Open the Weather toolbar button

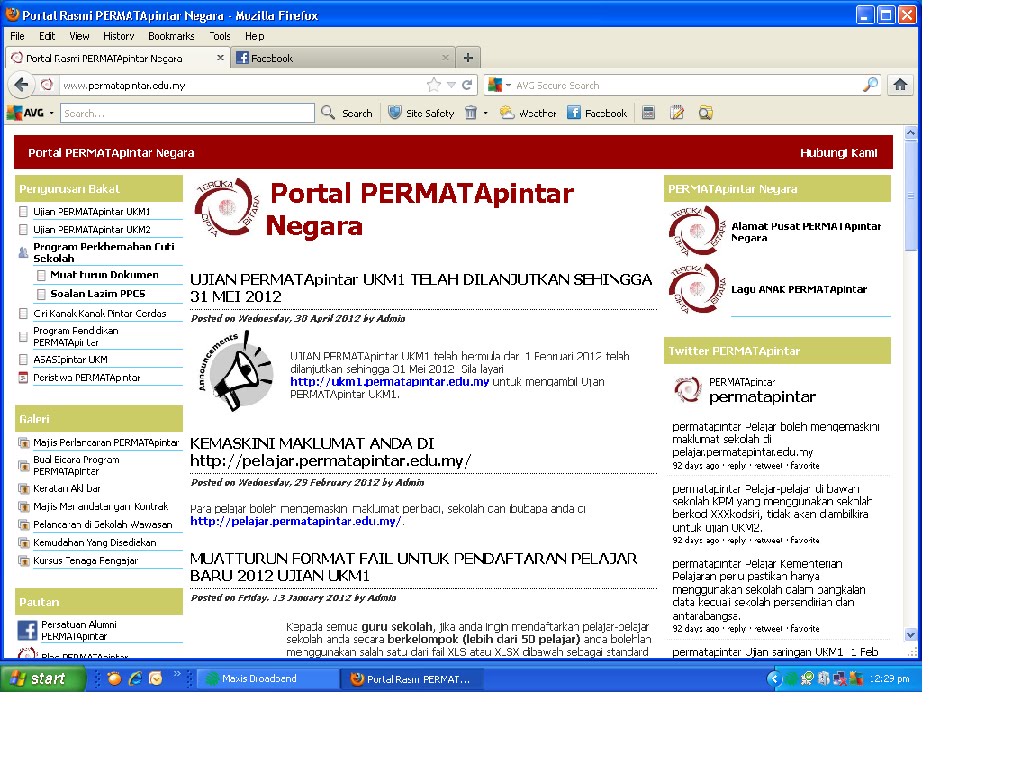pos(528,113)
